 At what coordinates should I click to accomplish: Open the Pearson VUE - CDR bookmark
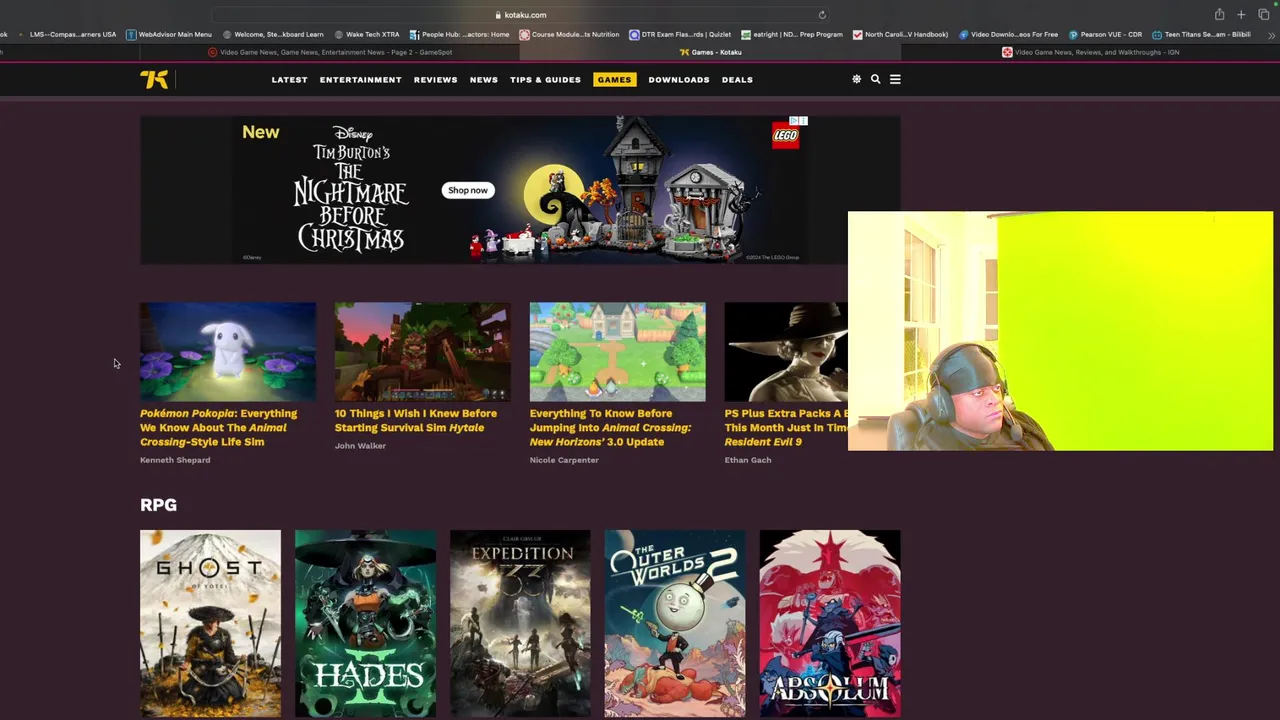[1105, 34]
